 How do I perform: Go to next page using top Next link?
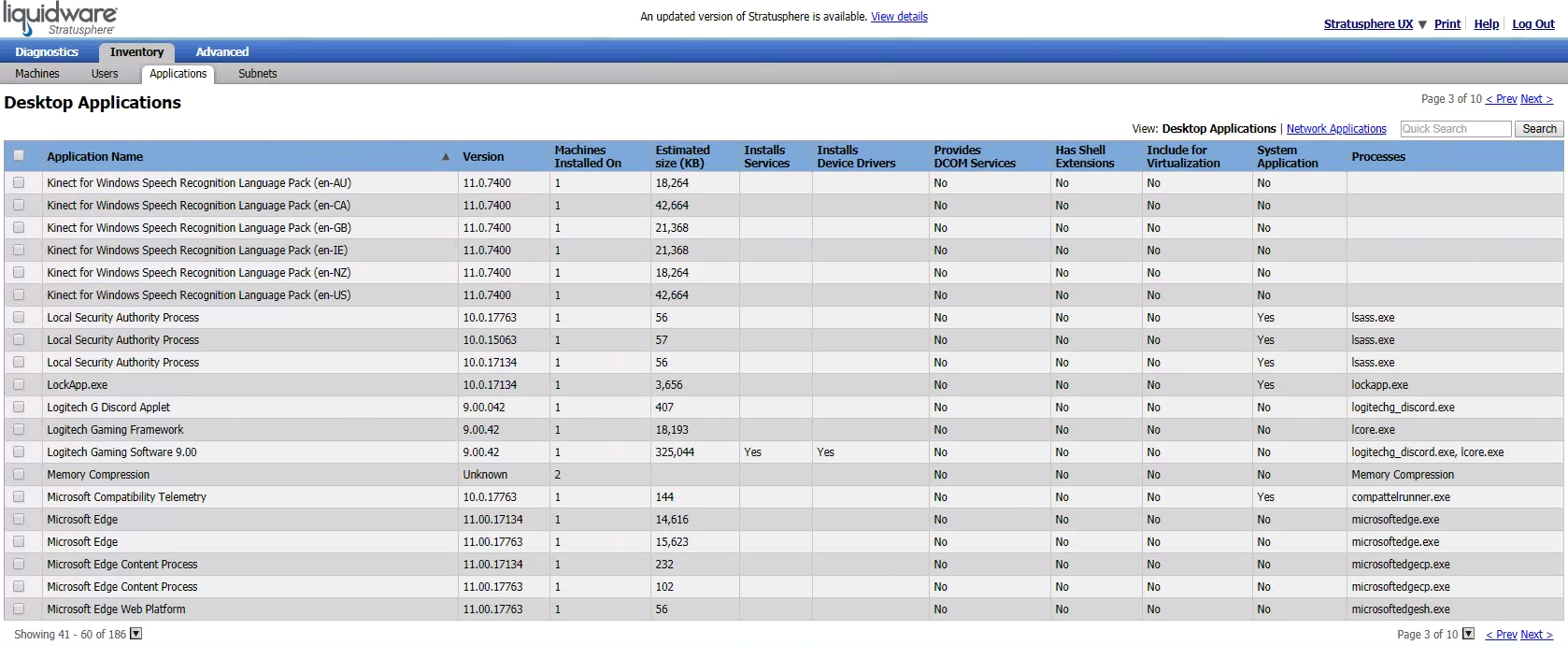1536,99
